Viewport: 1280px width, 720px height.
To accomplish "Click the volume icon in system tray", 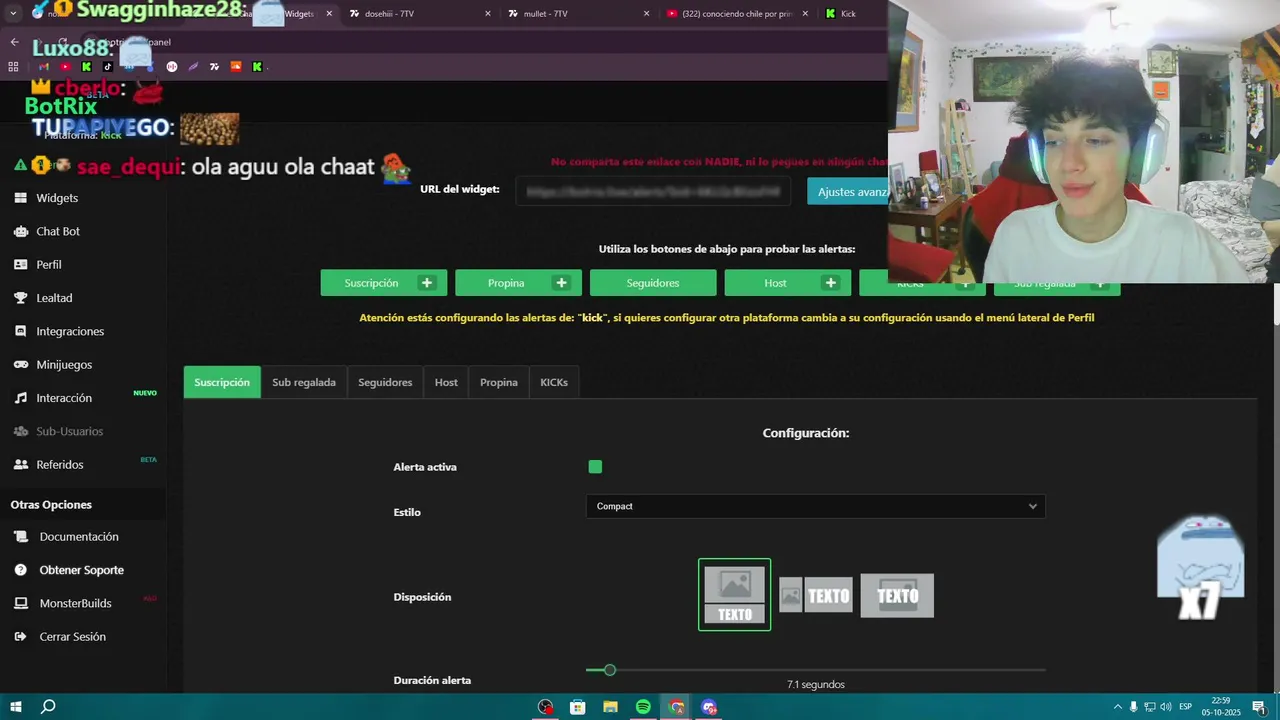I will (1165, 707).
